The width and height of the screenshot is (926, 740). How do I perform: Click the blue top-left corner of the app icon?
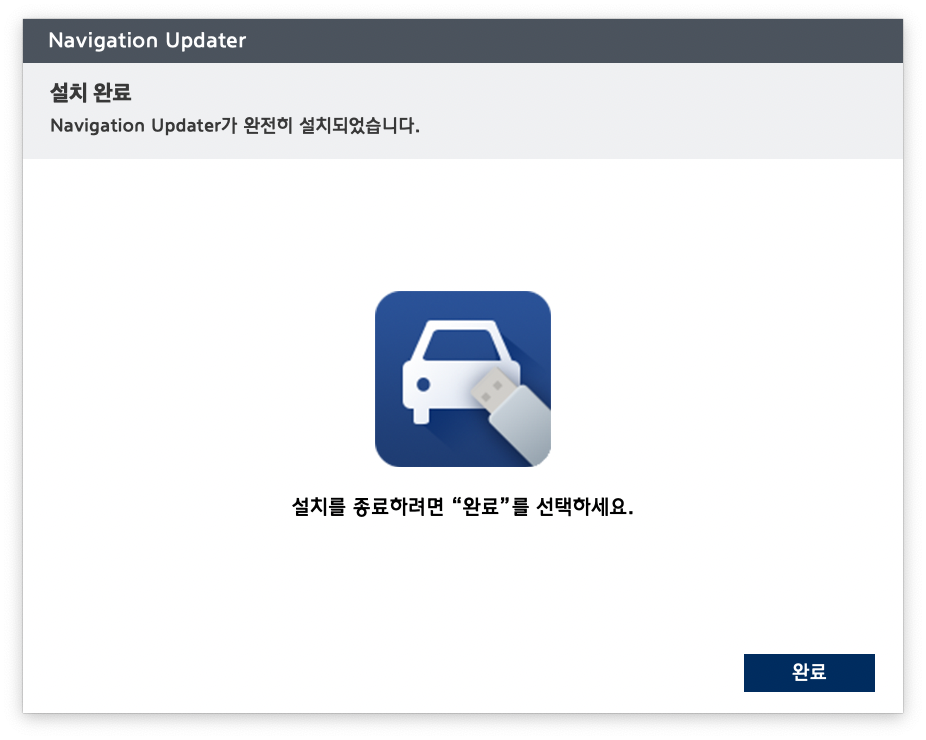click(388, 304)
